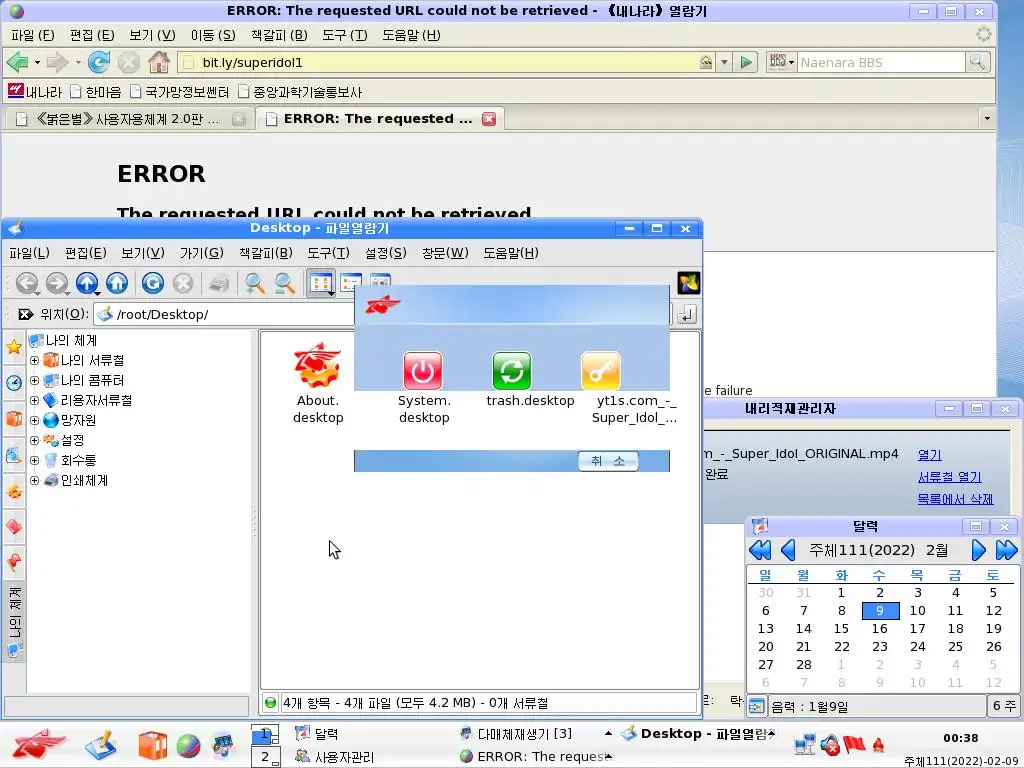Click the red flag tray icon
Screen dimensions: 1024x768
(x=854, y=744)
